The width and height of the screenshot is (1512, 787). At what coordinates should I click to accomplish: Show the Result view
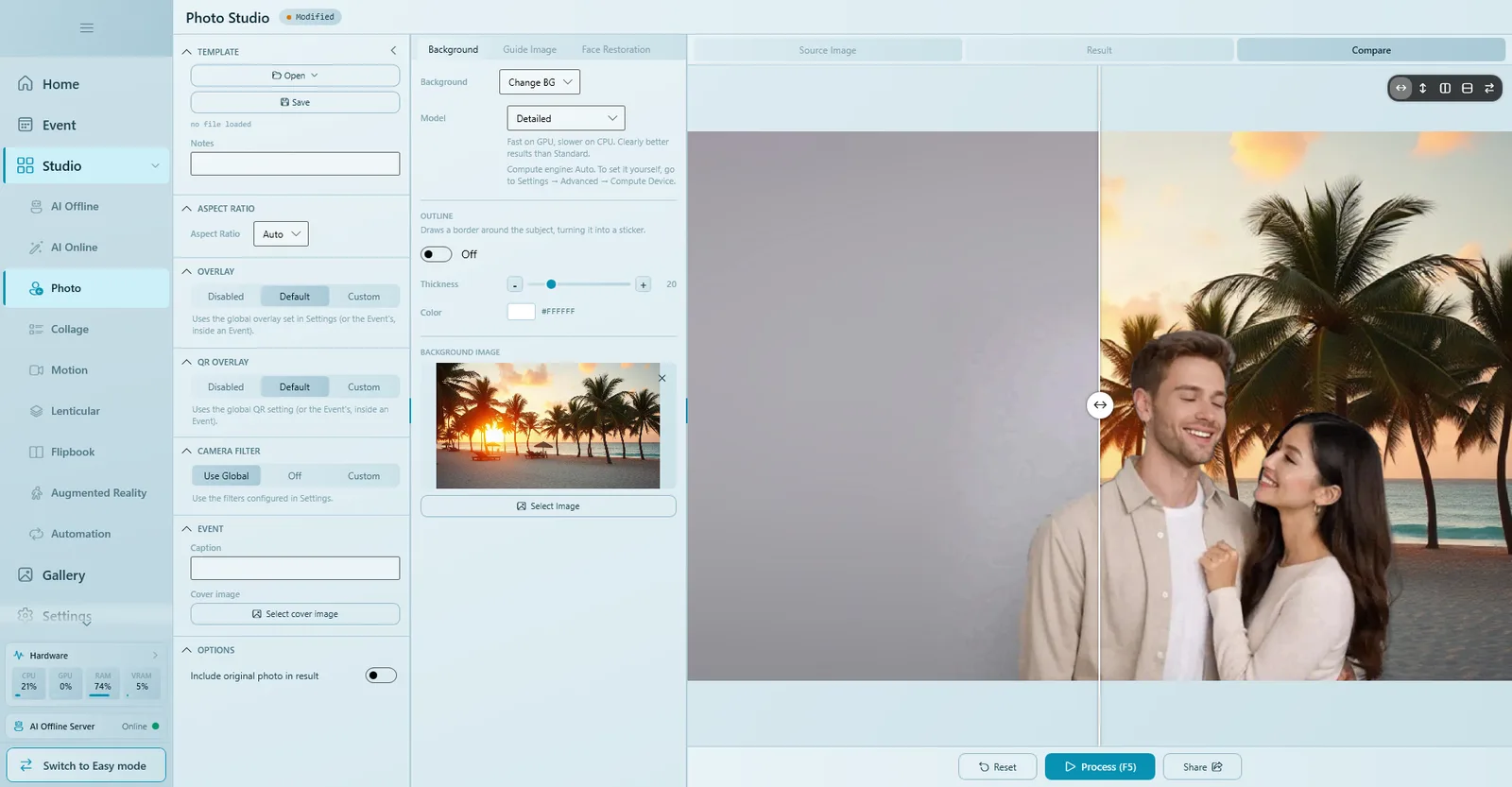tap(1099, 50)
